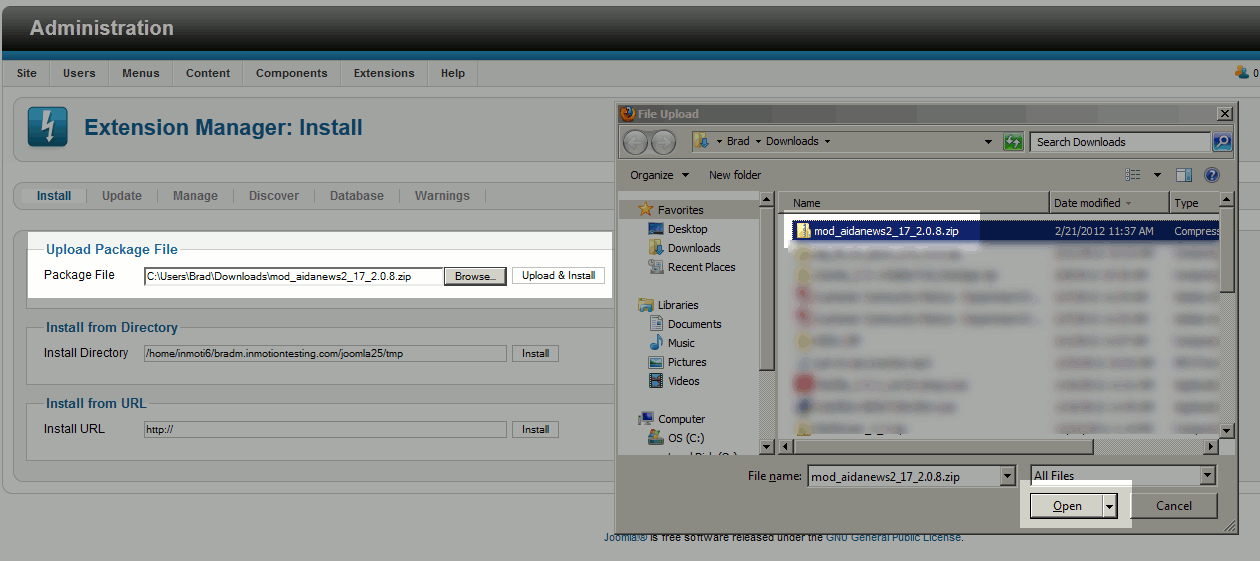The image size is (1260, 561).
Task: Sort by the Date modified column header
Action: (x=1109, y=203)
